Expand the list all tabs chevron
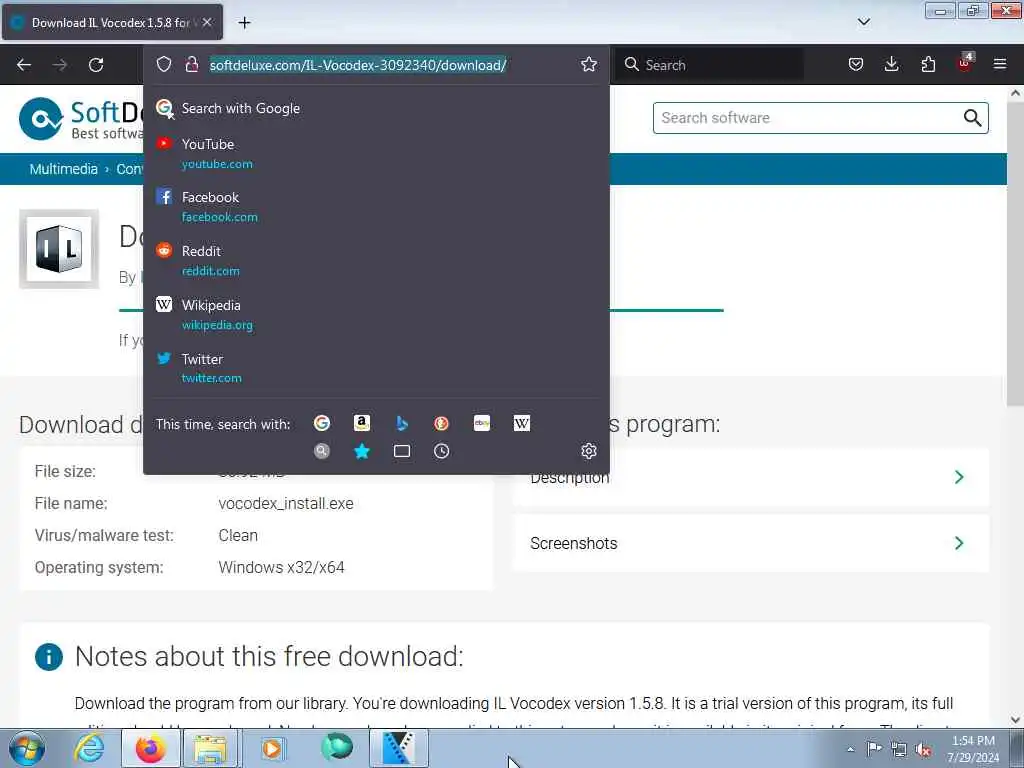Image resolution: width=1024 pixels, height=768 pixels. pyautogui.click(x=863, y=22)
